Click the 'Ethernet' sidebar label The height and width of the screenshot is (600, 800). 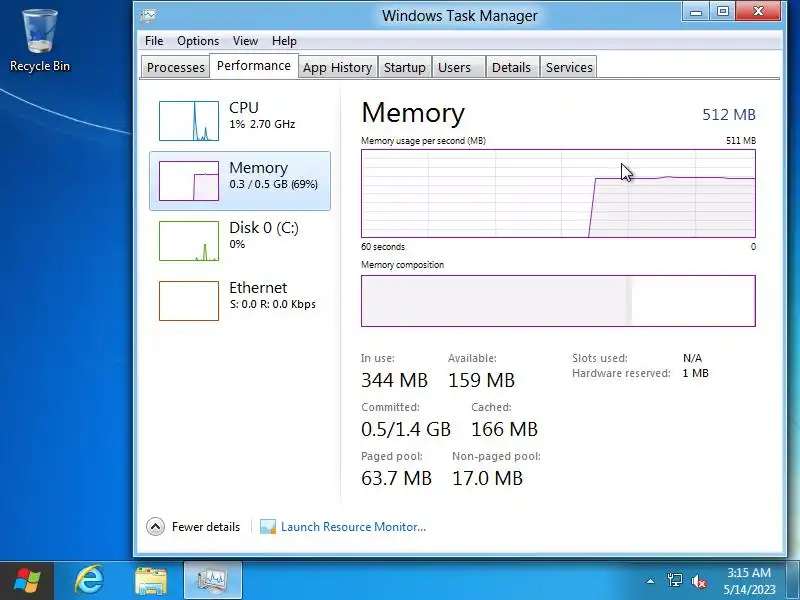coord(258,288)
